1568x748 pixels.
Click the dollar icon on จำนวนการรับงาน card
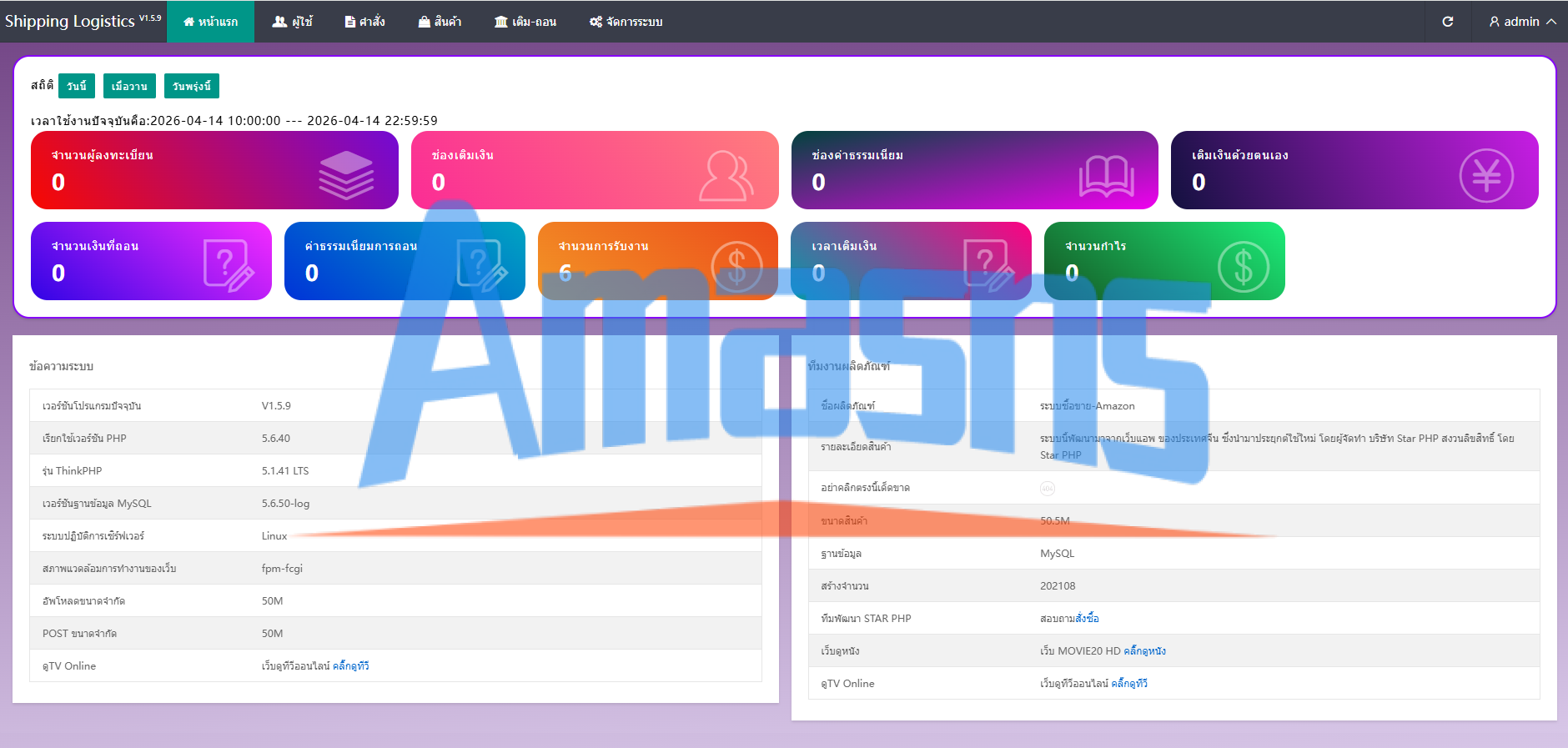737,267
